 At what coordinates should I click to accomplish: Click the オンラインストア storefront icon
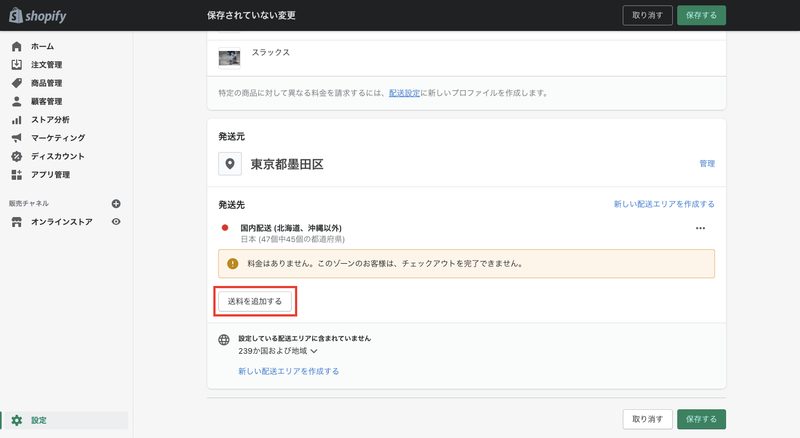17,222
